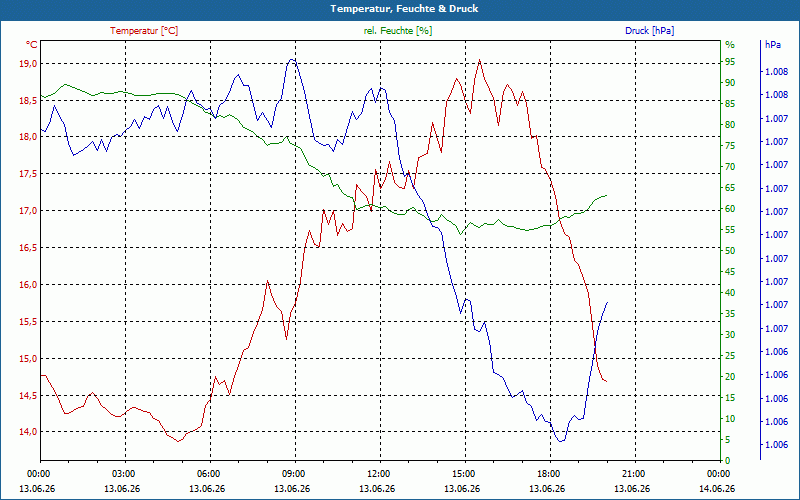Click the '21:00' time axis label
The image size is (800, 500).
click(x=632, y=473)
